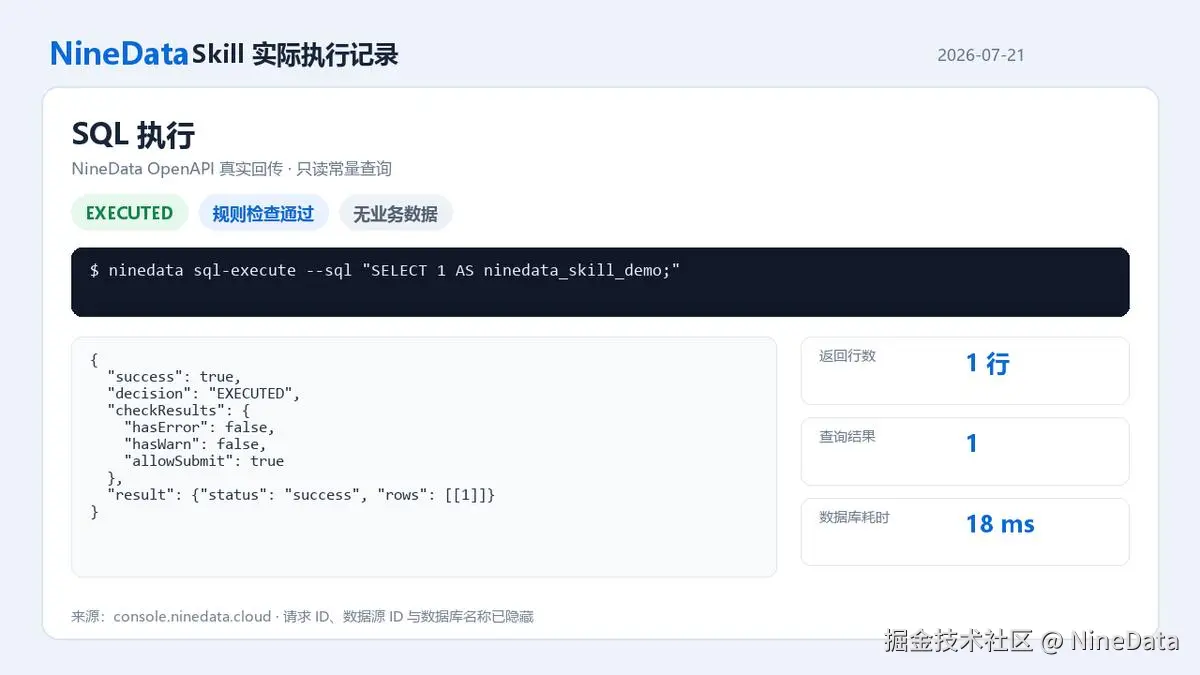Click the "18 ms" value
The width and height of the screenshot is (1200, 675).
tap(1000, 524)
